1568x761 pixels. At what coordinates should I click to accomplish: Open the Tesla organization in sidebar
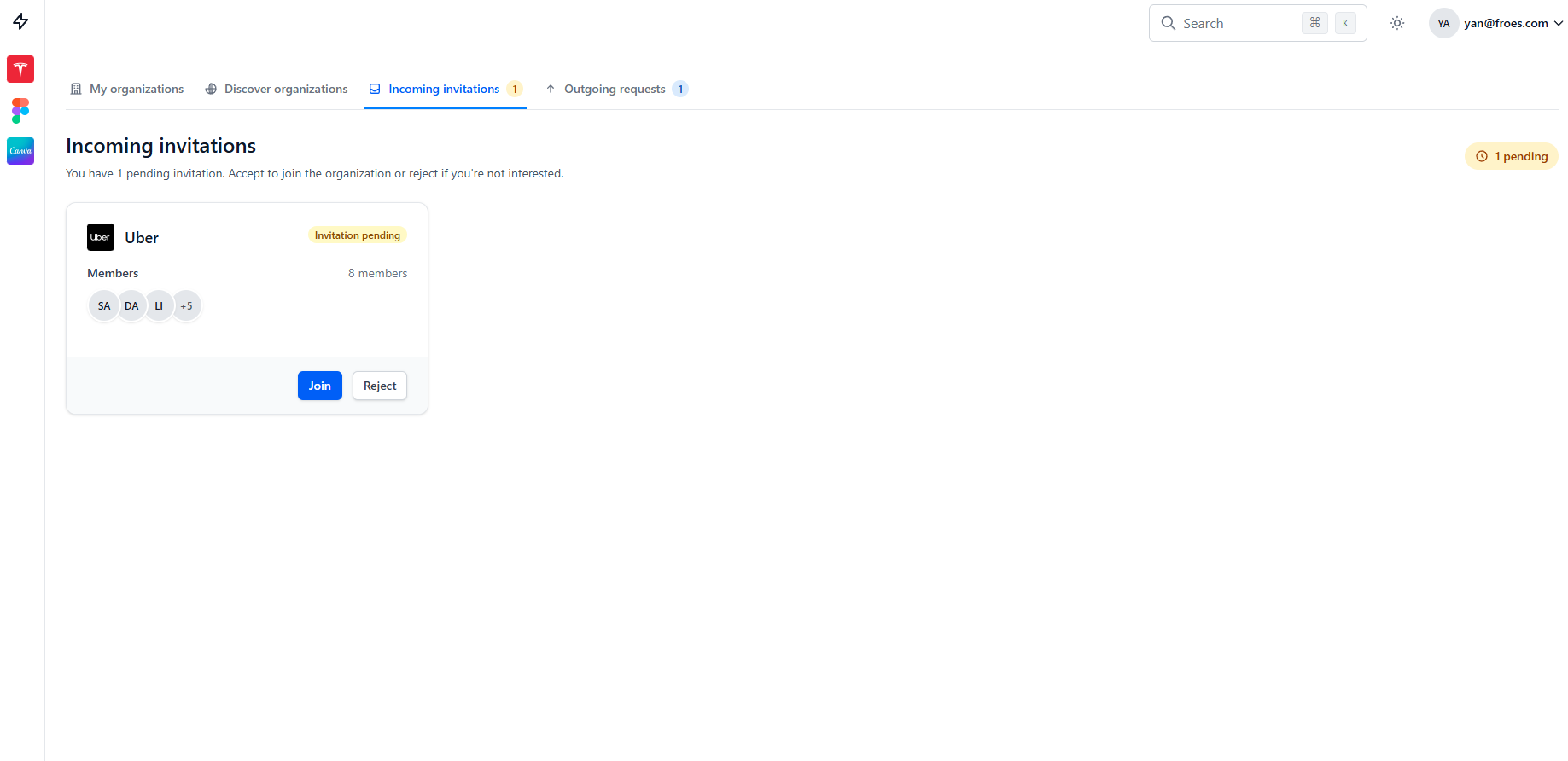coord(20,69)
